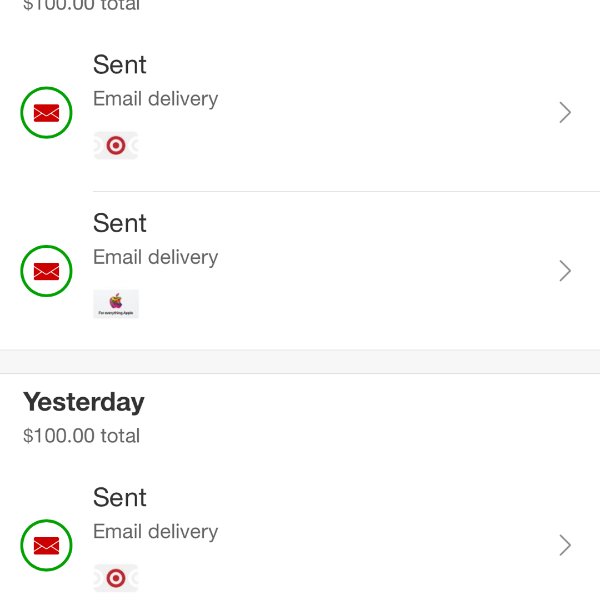Tap the thin line between Sent orders
Viewport: 600px width, 600px height.
pos(346,191)
